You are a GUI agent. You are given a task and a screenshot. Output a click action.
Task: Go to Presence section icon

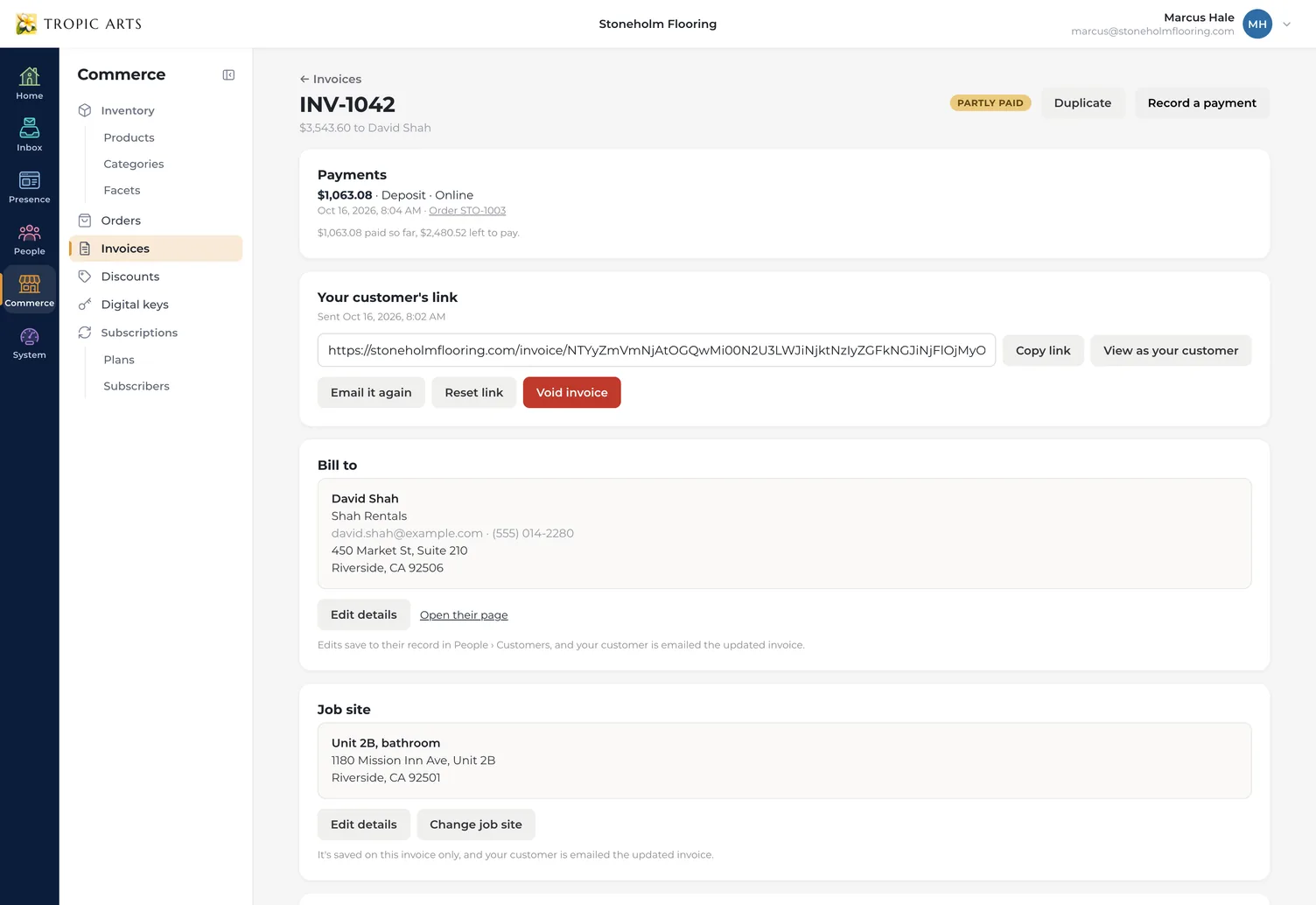pos(29,180)
